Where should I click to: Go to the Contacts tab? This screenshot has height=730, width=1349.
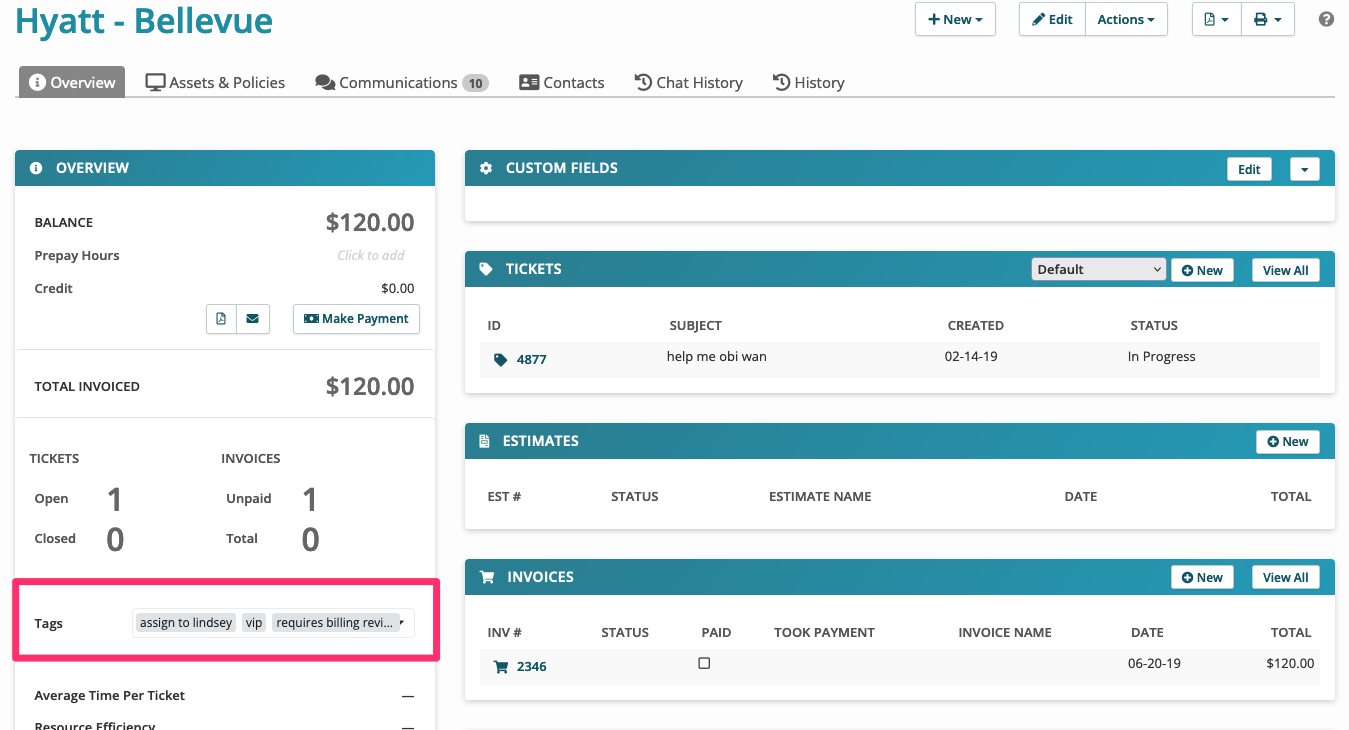point(562,82)
